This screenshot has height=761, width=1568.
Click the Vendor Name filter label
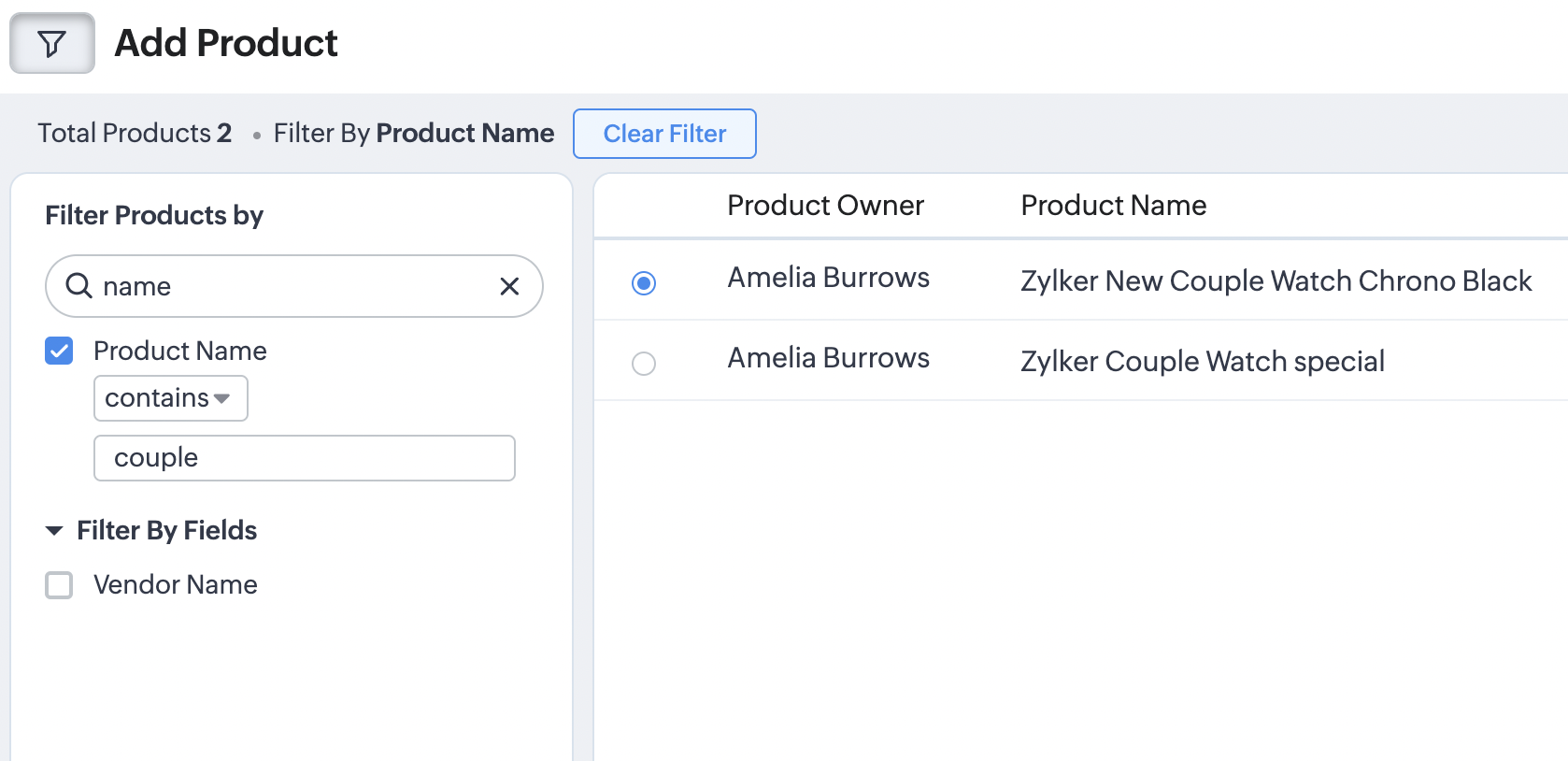click(x=176, y=585)
